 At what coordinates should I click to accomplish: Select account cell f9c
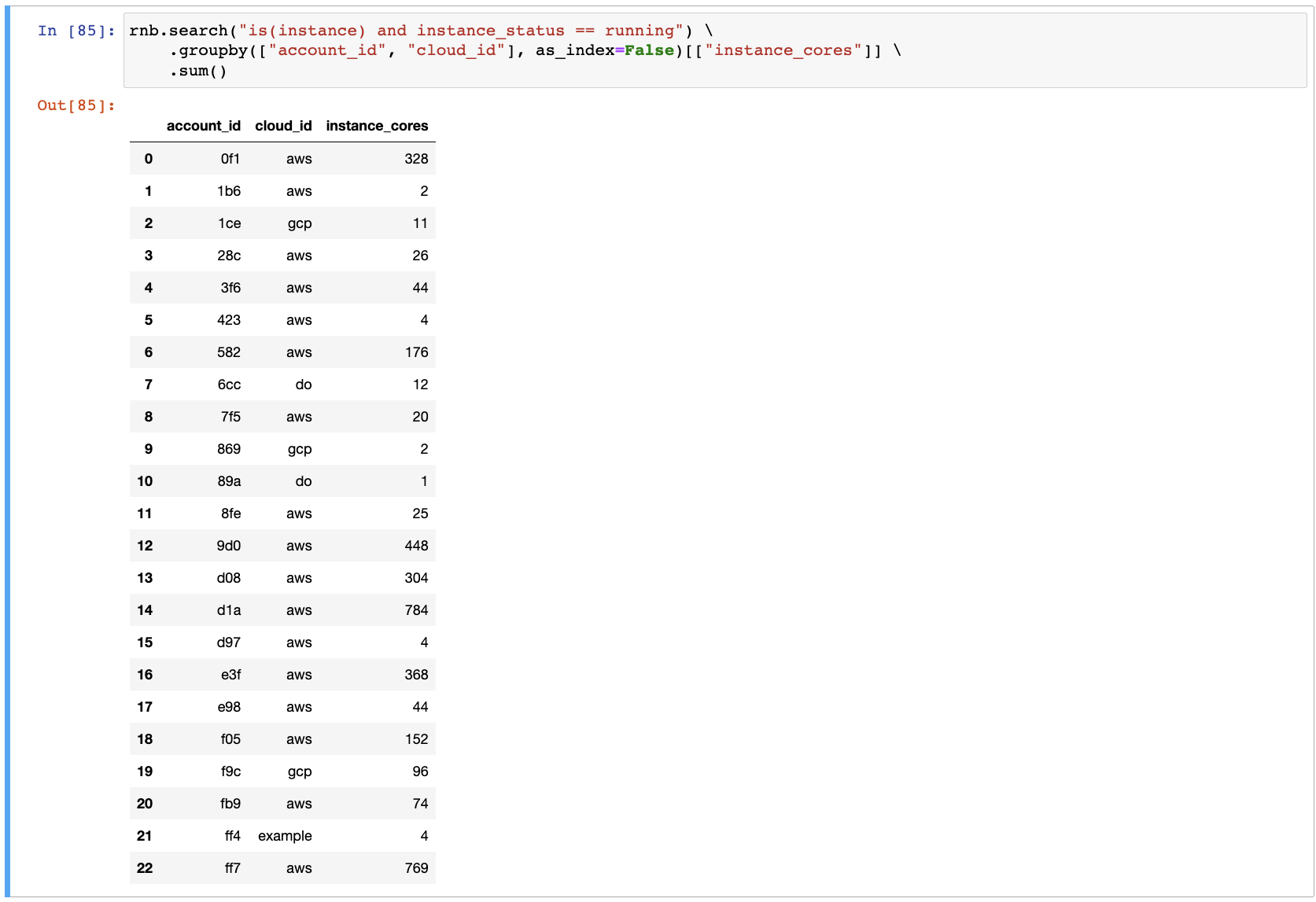pos(230,771)
